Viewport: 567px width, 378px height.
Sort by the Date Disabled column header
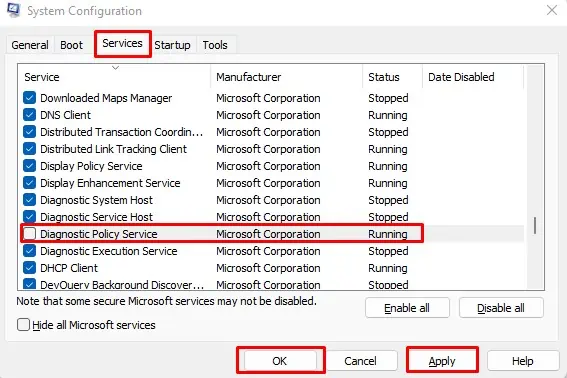click(473, 77)
